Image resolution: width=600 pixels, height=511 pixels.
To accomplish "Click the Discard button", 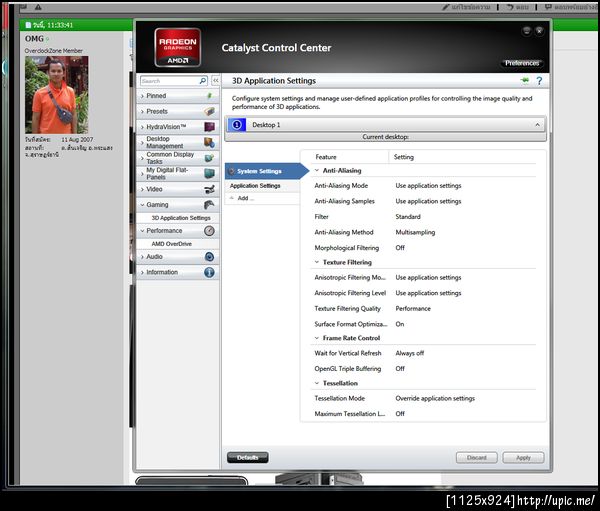I will pos(477,457).
